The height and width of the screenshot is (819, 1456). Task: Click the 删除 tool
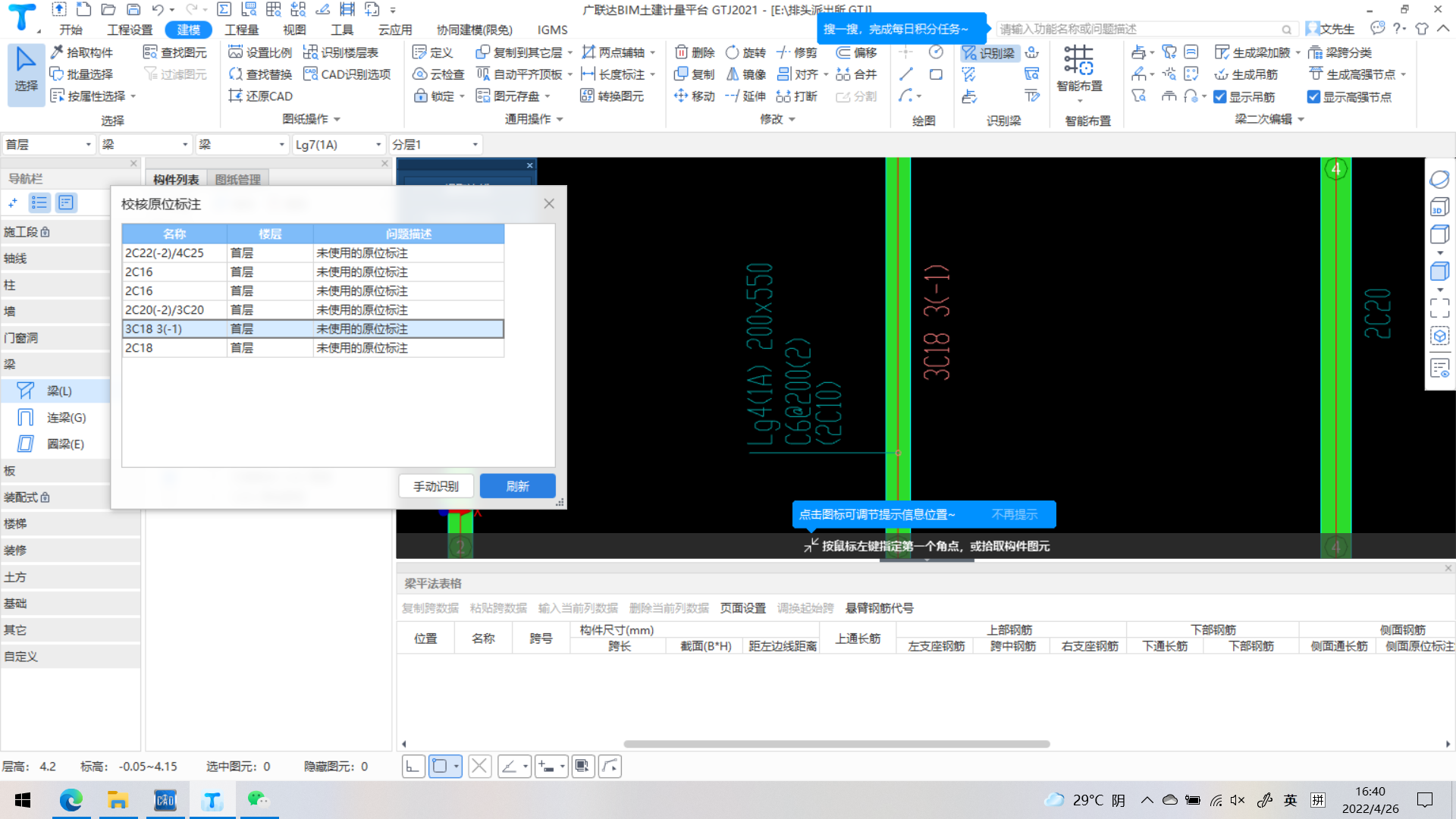pos(695,52)
